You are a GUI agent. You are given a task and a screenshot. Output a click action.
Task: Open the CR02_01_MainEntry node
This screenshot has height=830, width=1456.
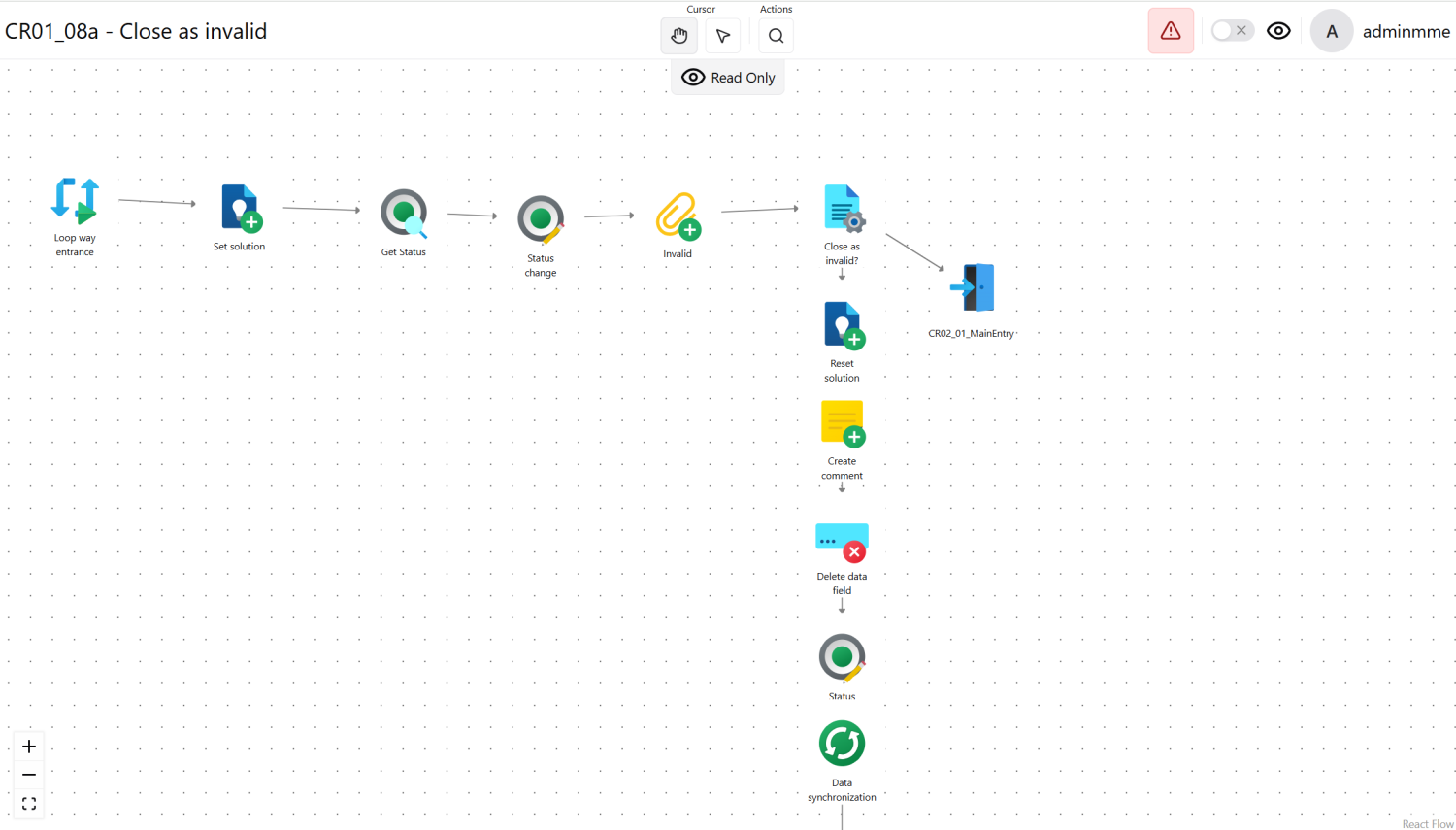973,287
